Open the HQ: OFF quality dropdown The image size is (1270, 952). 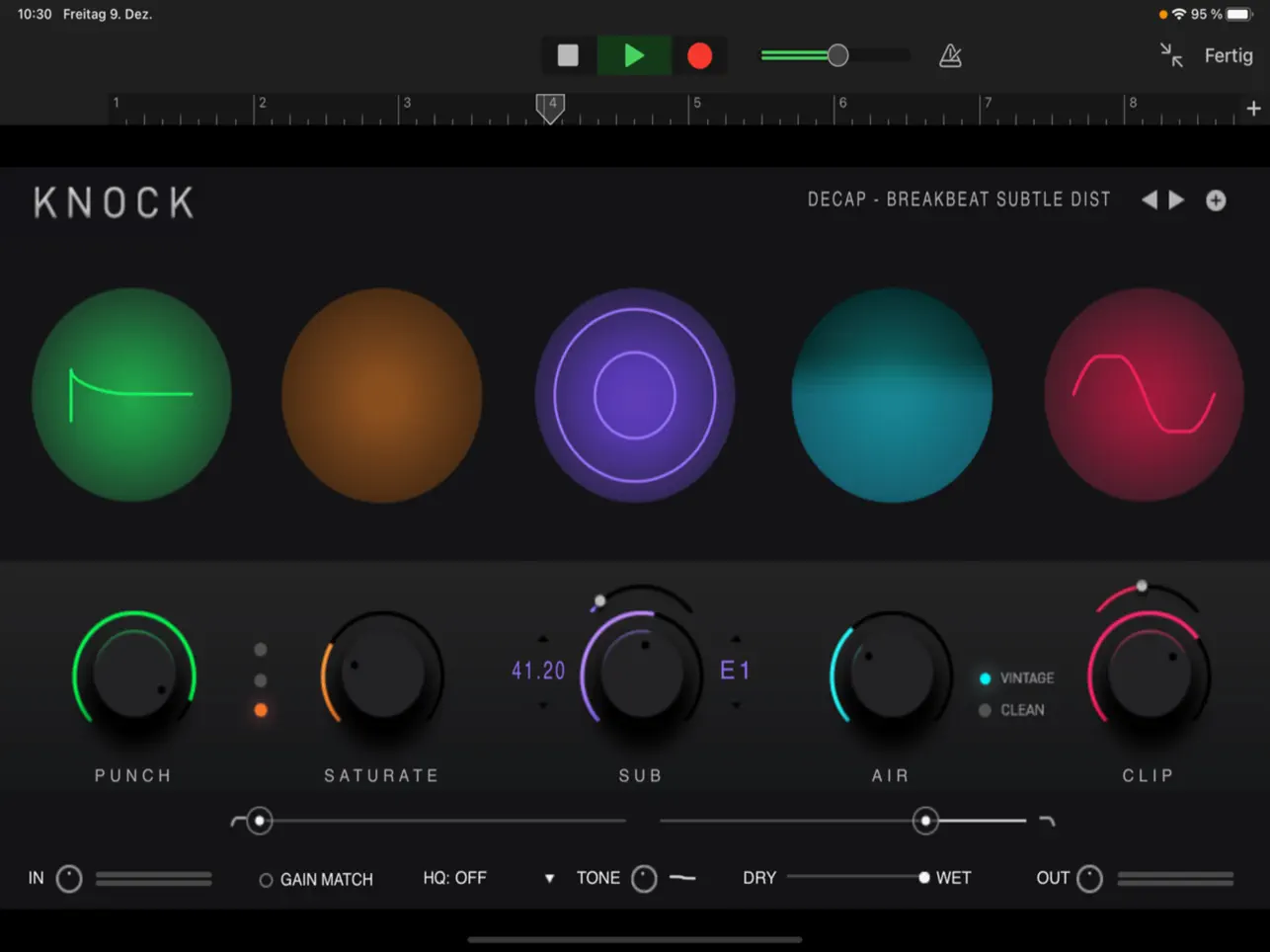pos(489,878)
